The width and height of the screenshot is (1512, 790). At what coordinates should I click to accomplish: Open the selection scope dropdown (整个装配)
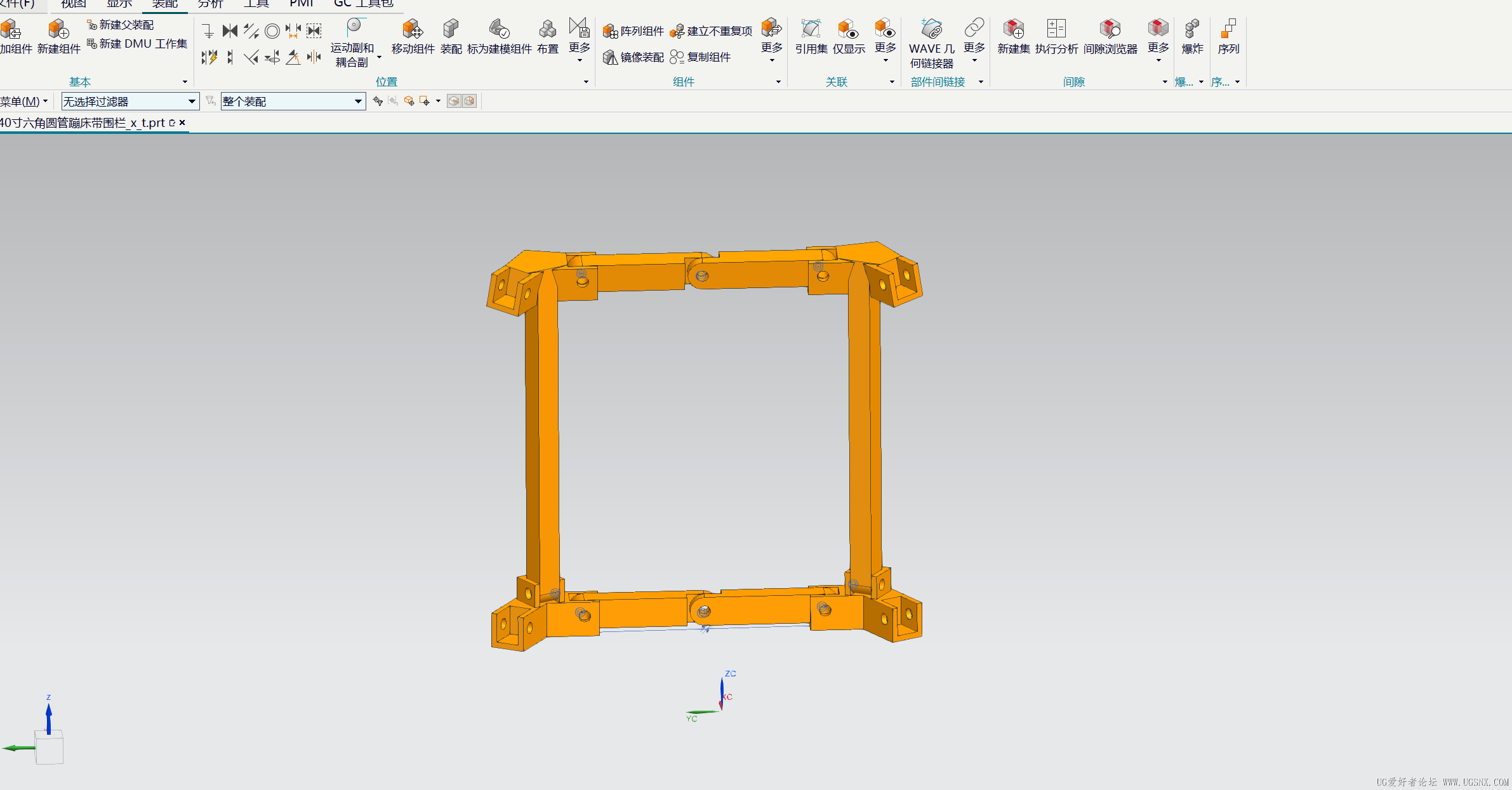coord(293,102)
